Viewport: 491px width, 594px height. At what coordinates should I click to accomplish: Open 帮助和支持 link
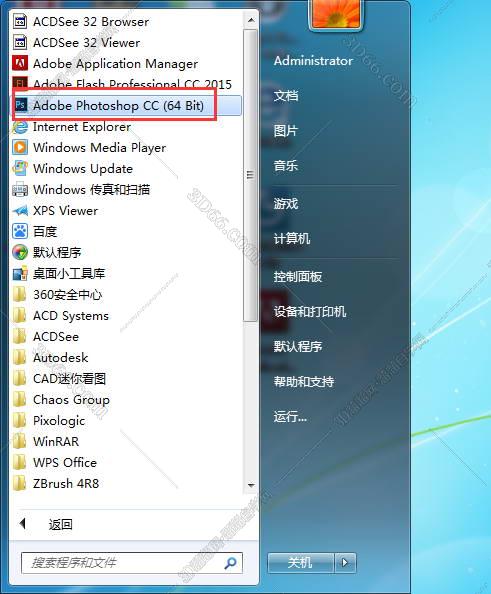(304, 381)
